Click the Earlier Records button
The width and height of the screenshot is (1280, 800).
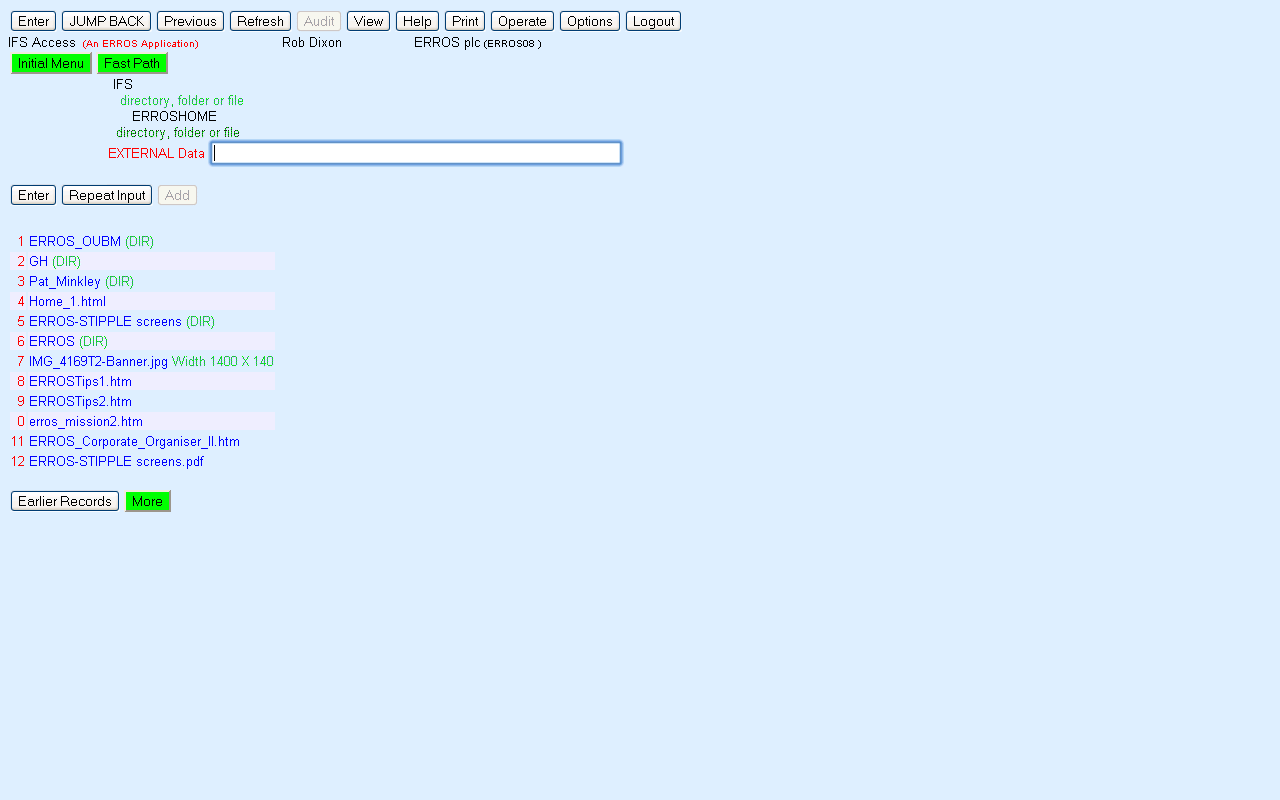[x=65, y=501]
